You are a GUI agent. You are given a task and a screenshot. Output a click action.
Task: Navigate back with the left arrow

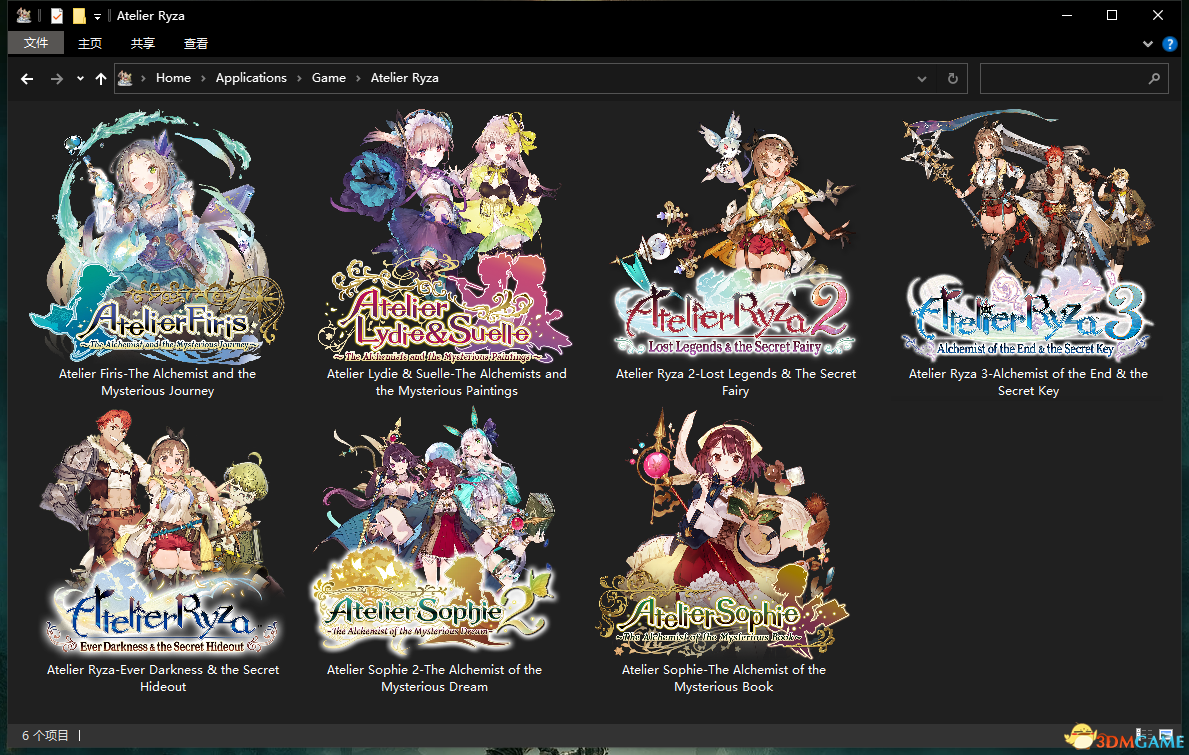27,78
